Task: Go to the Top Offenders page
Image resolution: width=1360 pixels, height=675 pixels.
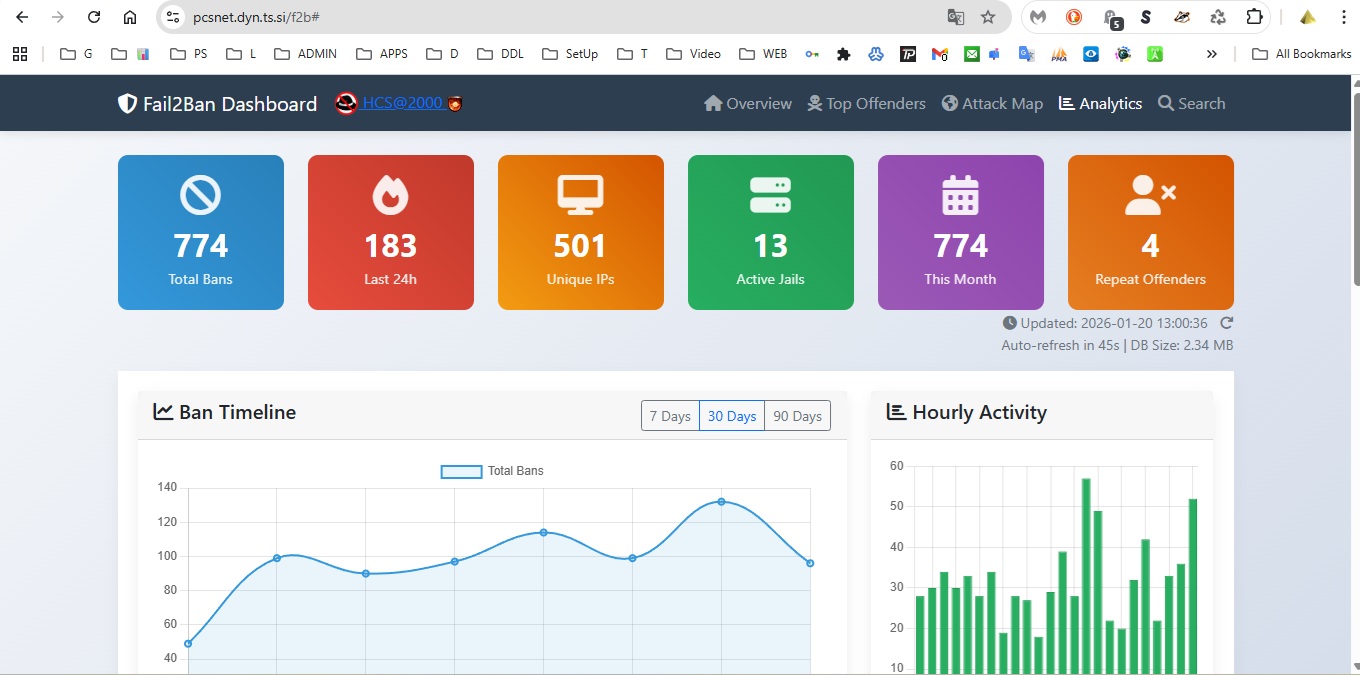Action: tap(866, 104)
